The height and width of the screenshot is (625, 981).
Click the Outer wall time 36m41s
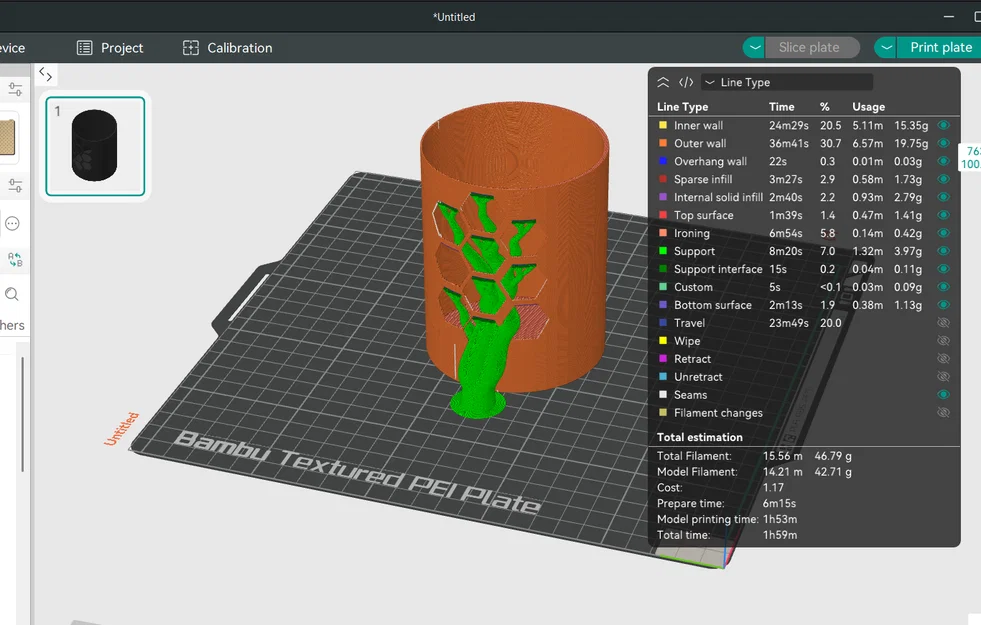[788, 143]
